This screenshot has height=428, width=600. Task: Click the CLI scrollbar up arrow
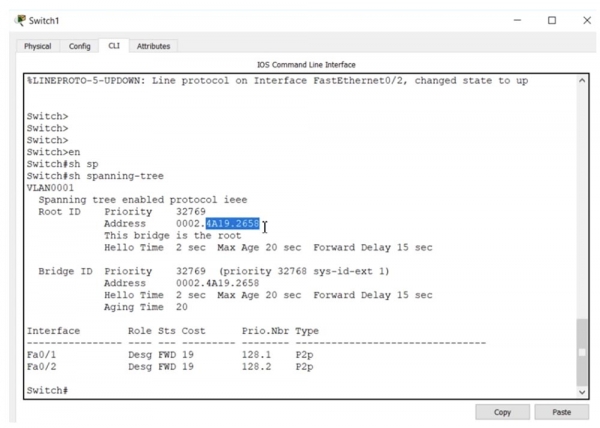point(582,81)
